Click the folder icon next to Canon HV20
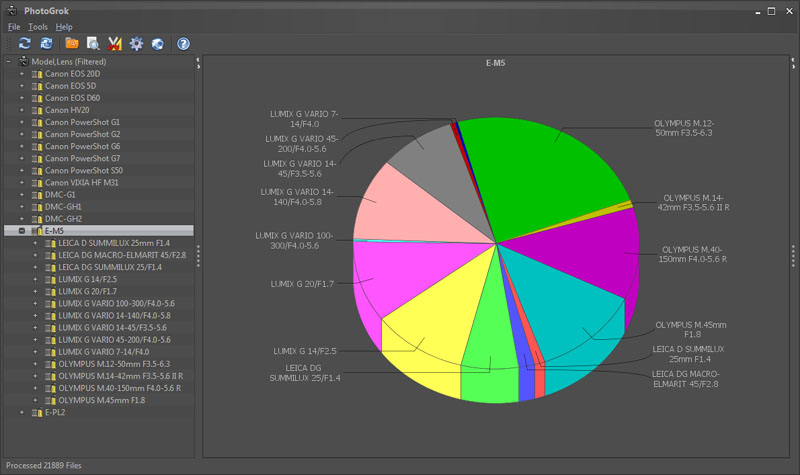Viewport: 800px width, 475px height. (37, 110)
